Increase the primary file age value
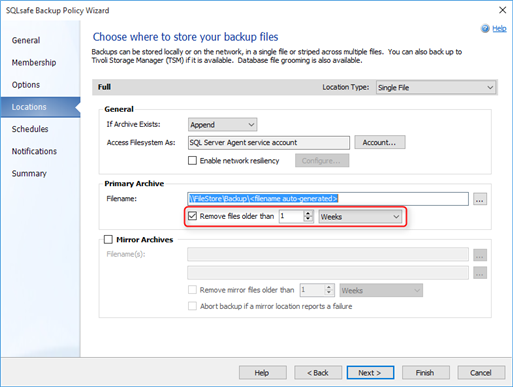Image resolution: width=513 pixels, height=387 pixels. (x=308, y=214)
